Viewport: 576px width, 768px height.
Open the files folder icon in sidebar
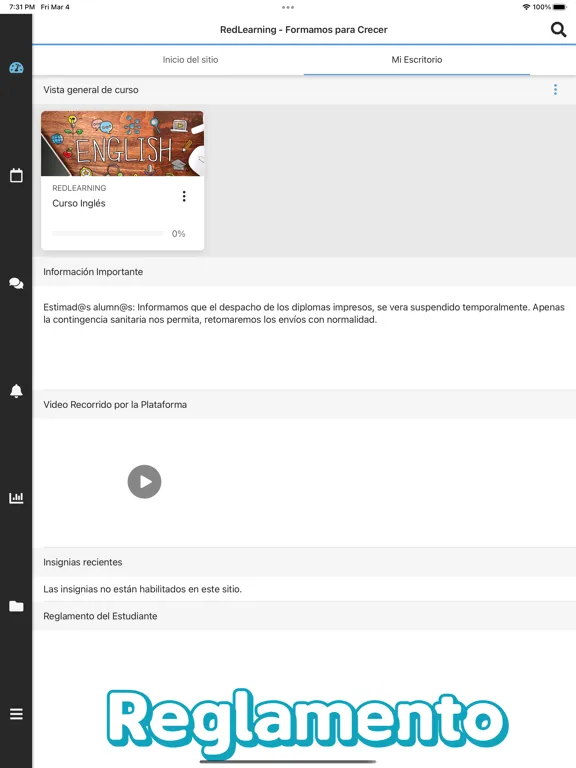(x=16, y=606)
